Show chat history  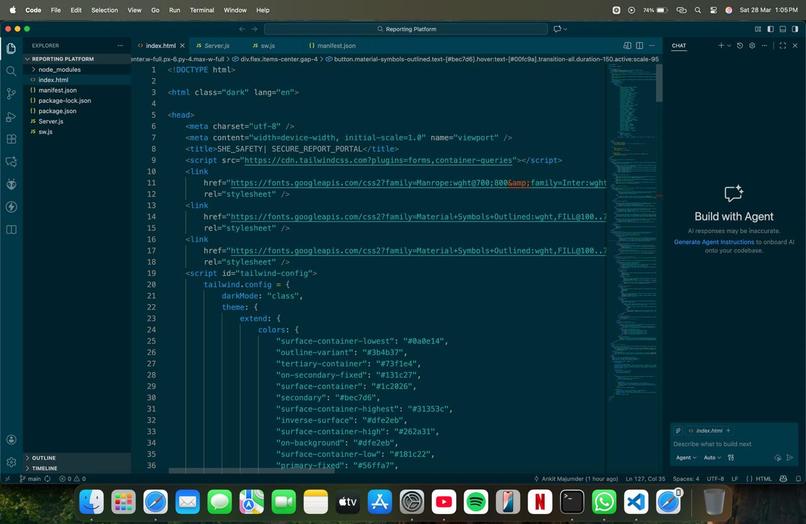(740, 46)
